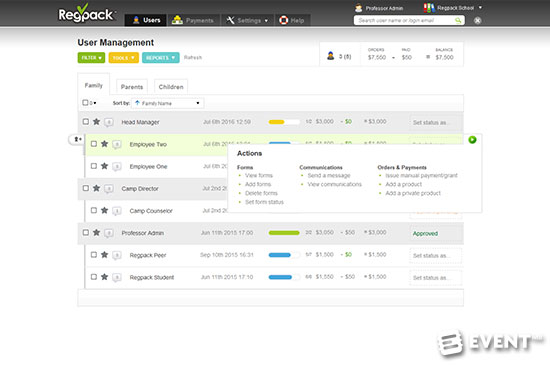This screenshot has width=550, height=365.
Task: Click the user count person icon
Action: coord(330,55)
